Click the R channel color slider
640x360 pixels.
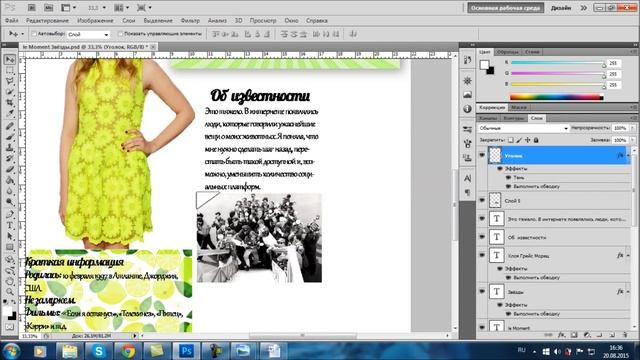pyautogui.click(x=558, y=63)
